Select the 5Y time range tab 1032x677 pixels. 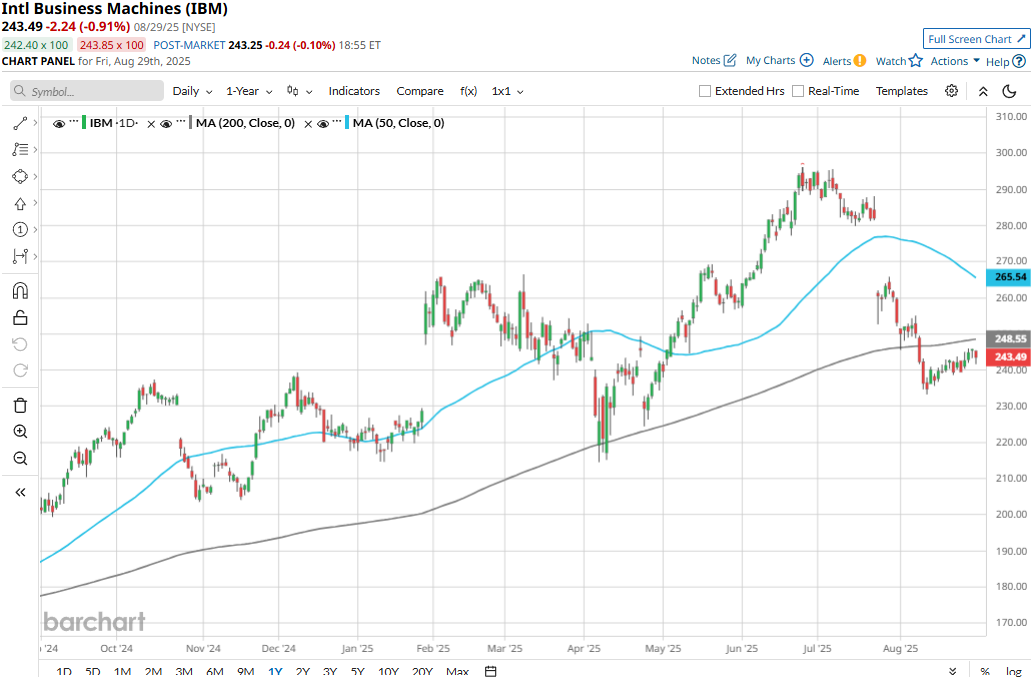tap(357, 671)
